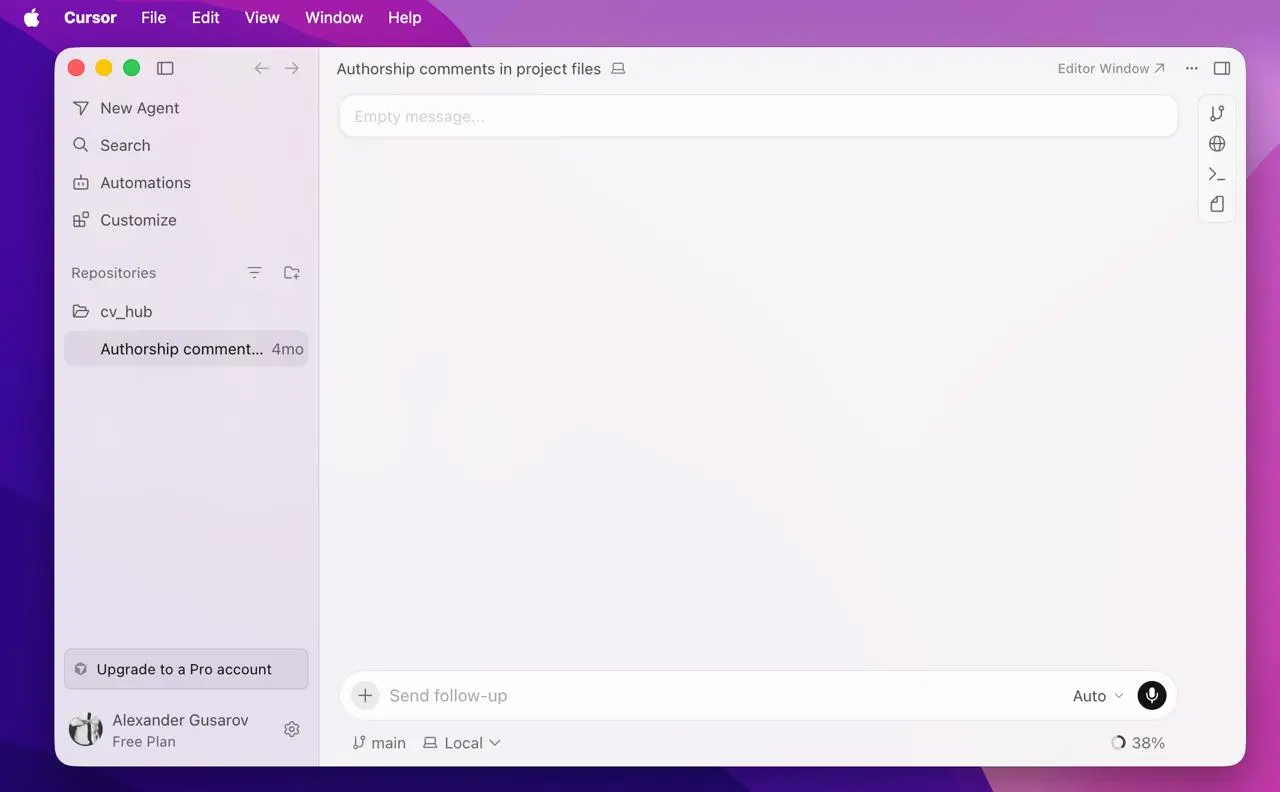This screenshot has height=792, width=1280.
Task: Start a New Agent
Action: (x=186, y=108)
